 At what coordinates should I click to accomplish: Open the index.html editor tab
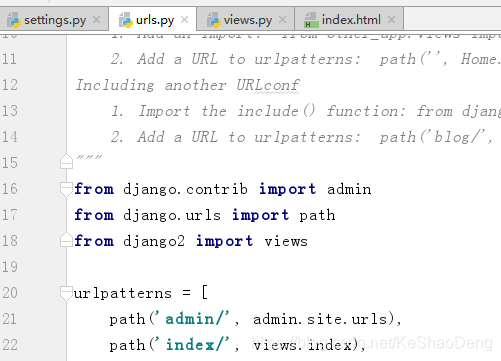[349, 20]
